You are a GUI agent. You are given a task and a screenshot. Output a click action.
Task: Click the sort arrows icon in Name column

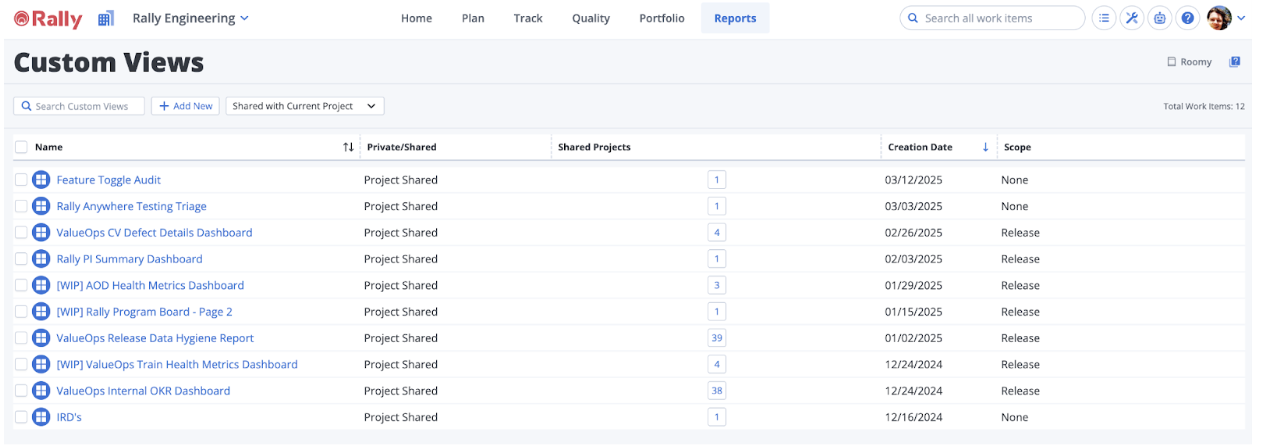point(348,147)
